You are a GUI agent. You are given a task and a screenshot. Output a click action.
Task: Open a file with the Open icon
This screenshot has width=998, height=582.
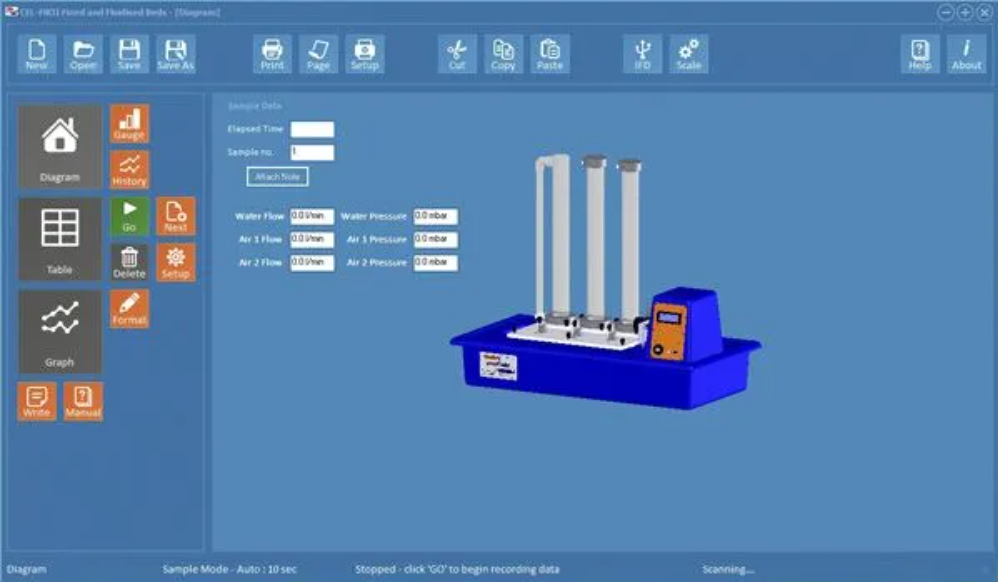[83, 54]
